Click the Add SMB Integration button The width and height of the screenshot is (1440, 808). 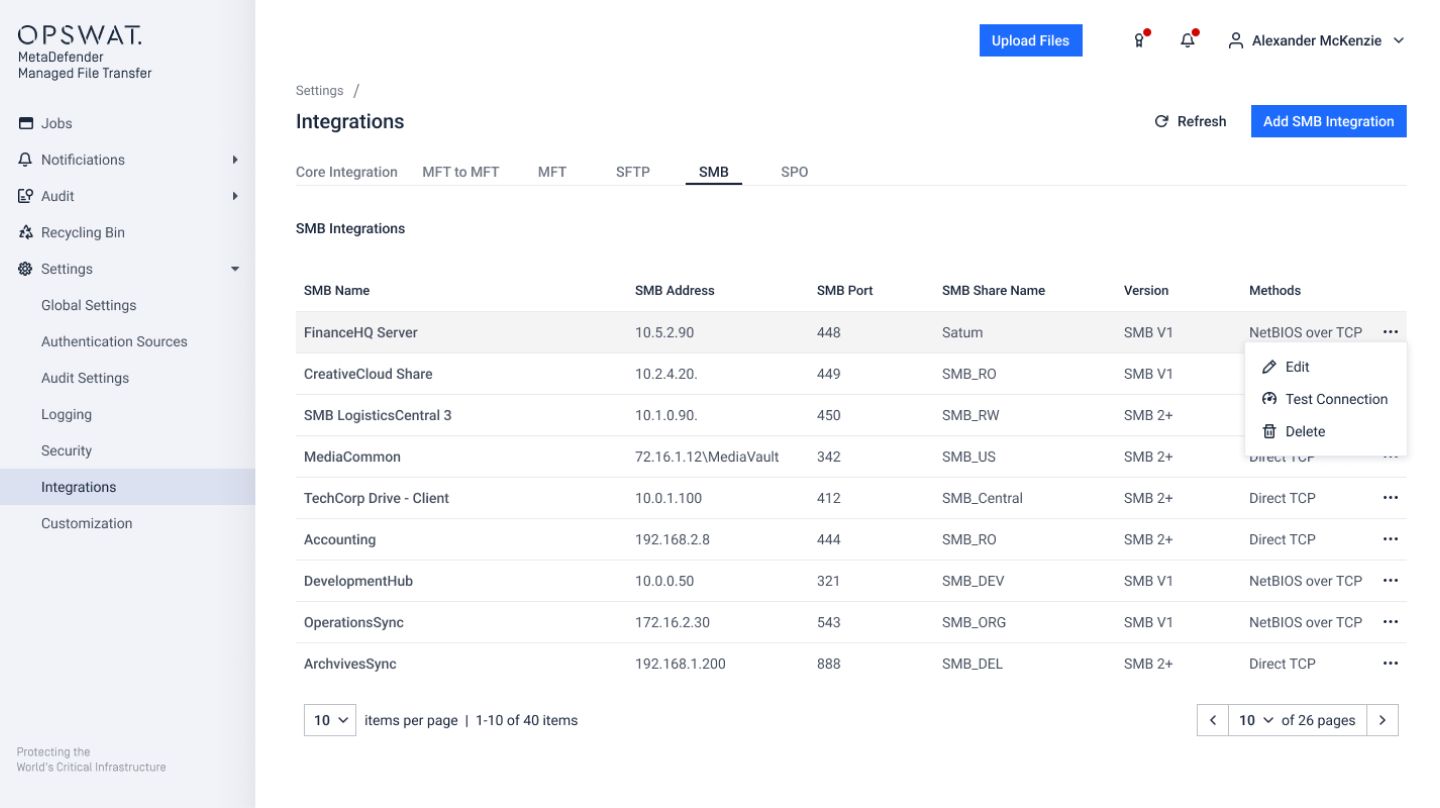pos(1328,121)
